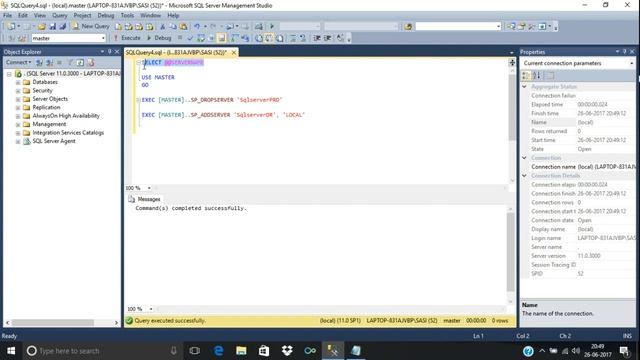Toggle Results to File icon
The image size is (640, 360).
click(280, 38)
